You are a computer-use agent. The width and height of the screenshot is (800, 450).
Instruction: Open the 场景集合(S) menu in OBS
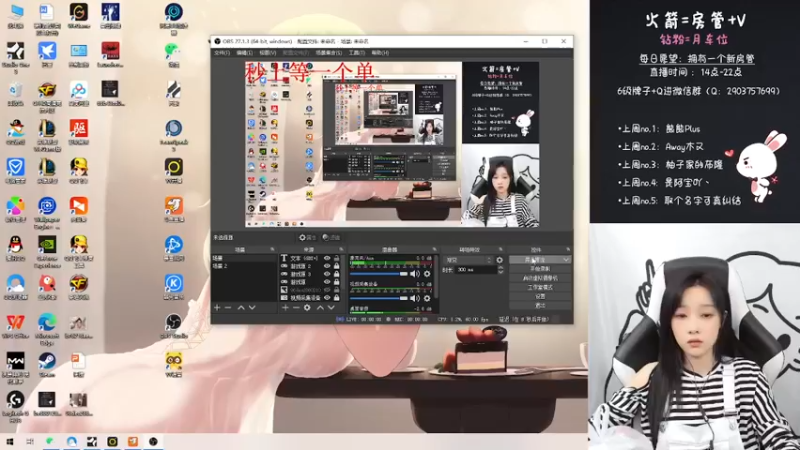click(x=329, y=53)
